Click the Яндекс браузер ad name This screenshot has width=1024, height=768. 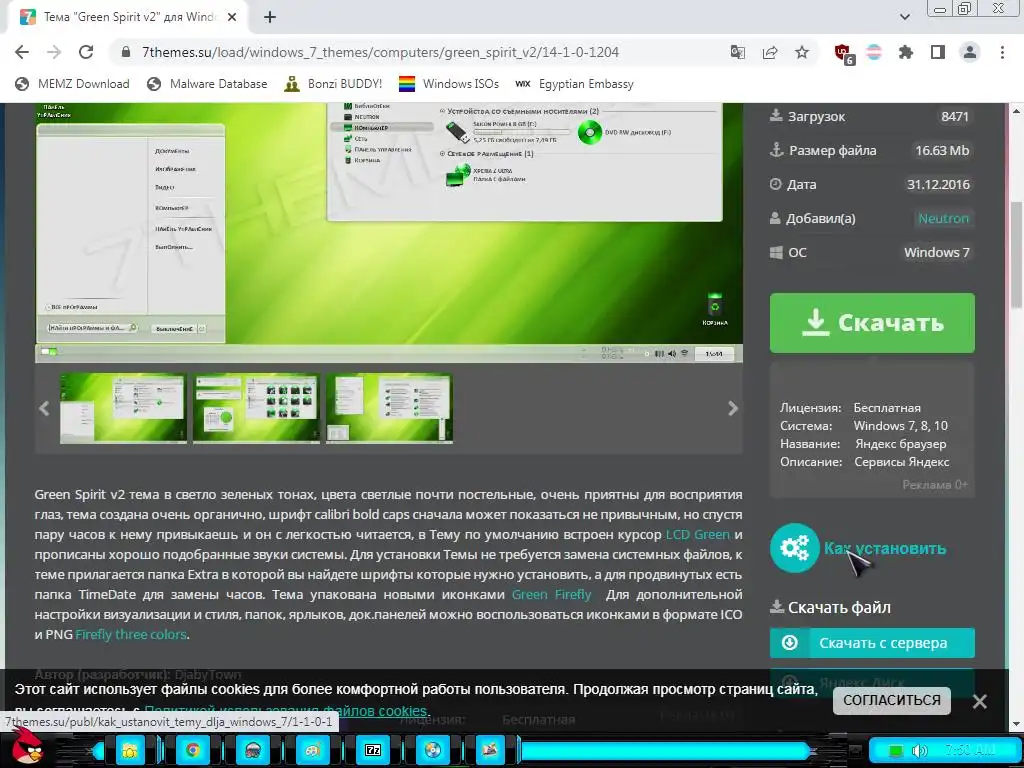click(901, 443)
